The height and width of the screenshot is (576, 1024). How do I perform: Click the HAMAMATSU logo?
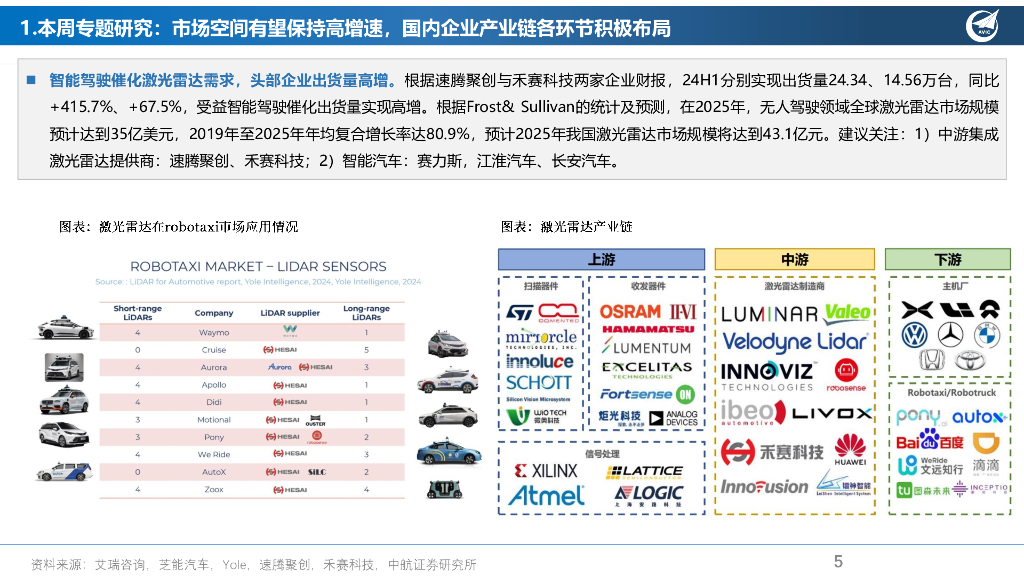(648, 329)
